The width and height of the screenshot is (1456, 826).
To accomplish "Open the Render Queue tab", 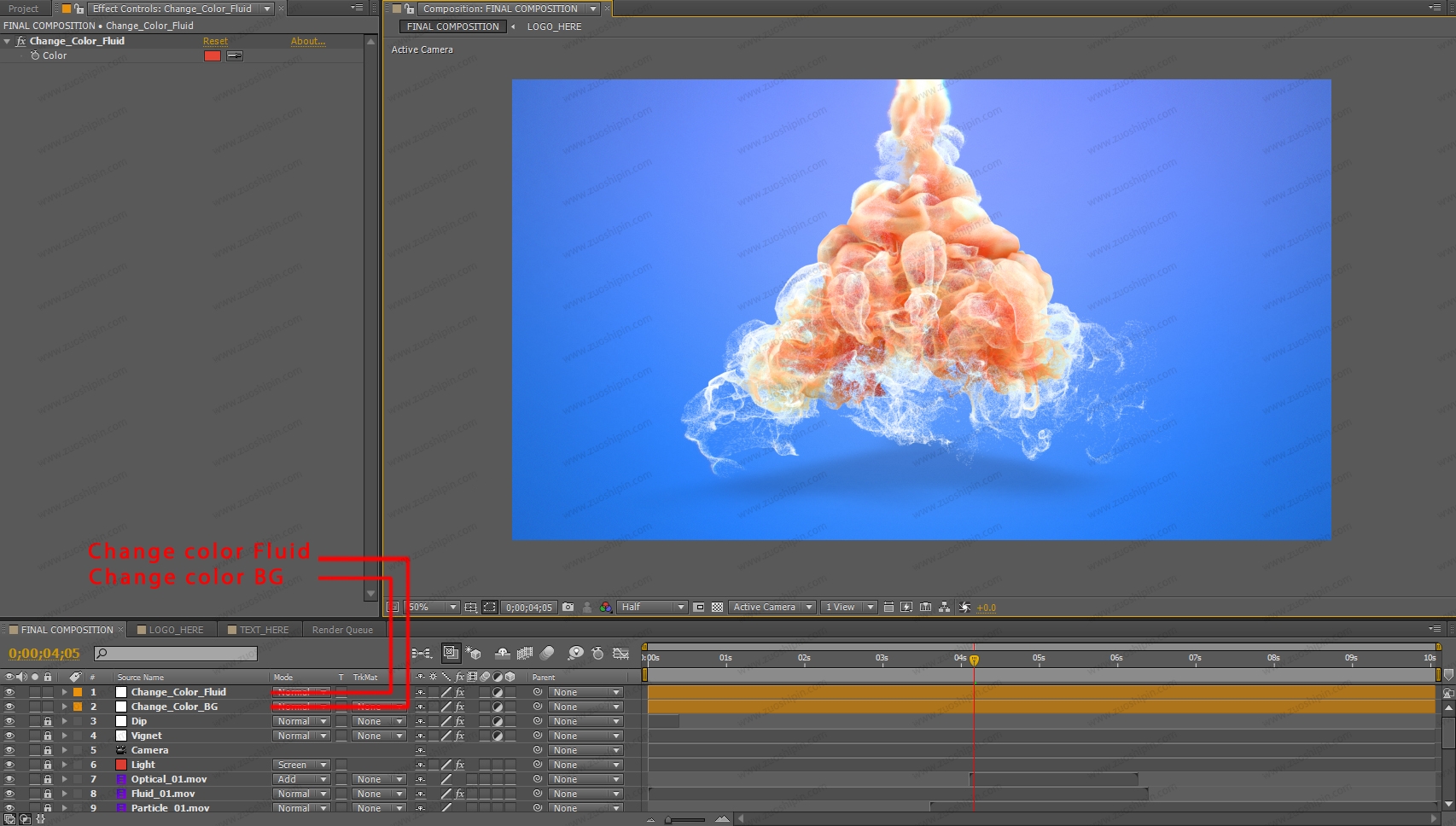I will click(x=342, y=630).
